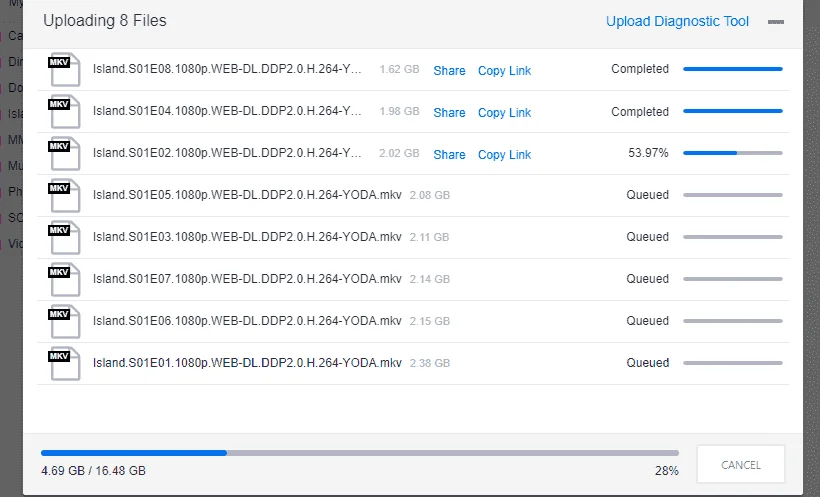Click the Queued status for Island.S01E03
820x497 pixels.
click(x=647, y=236)
